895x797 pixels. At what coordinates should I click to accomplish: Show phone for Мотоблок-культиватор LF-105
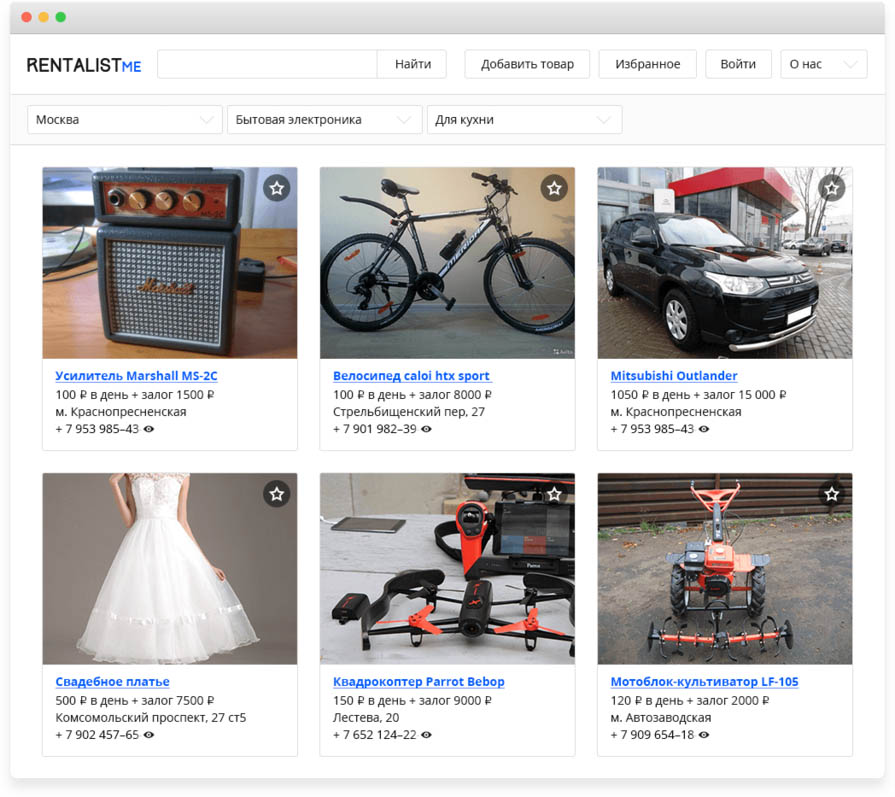[x=704, y=735]
